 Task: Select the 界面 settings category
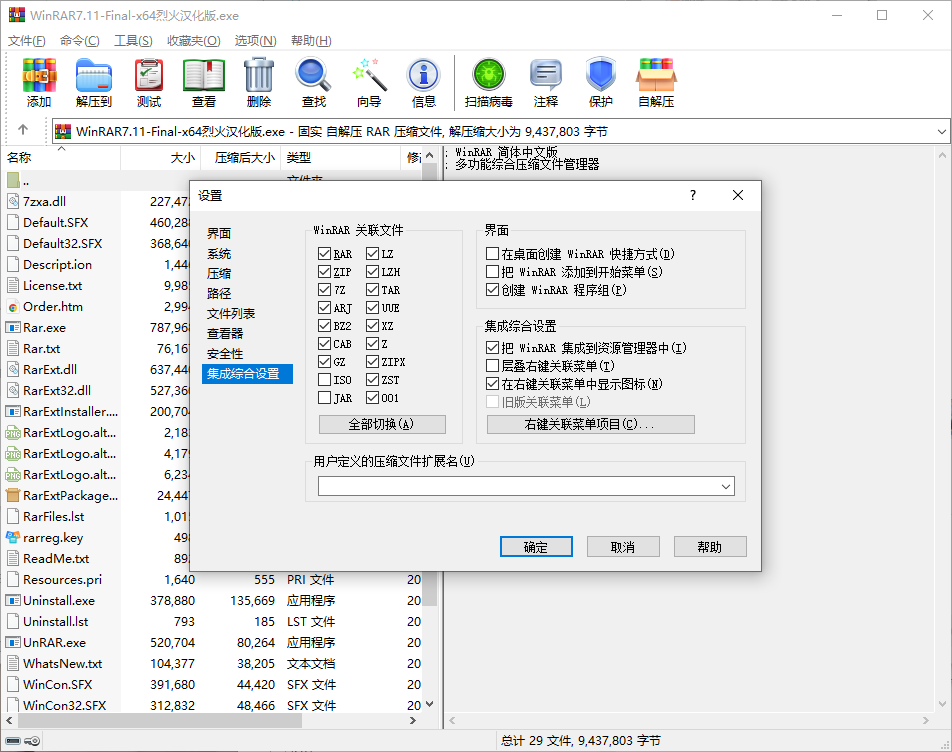tap(219, 233)
